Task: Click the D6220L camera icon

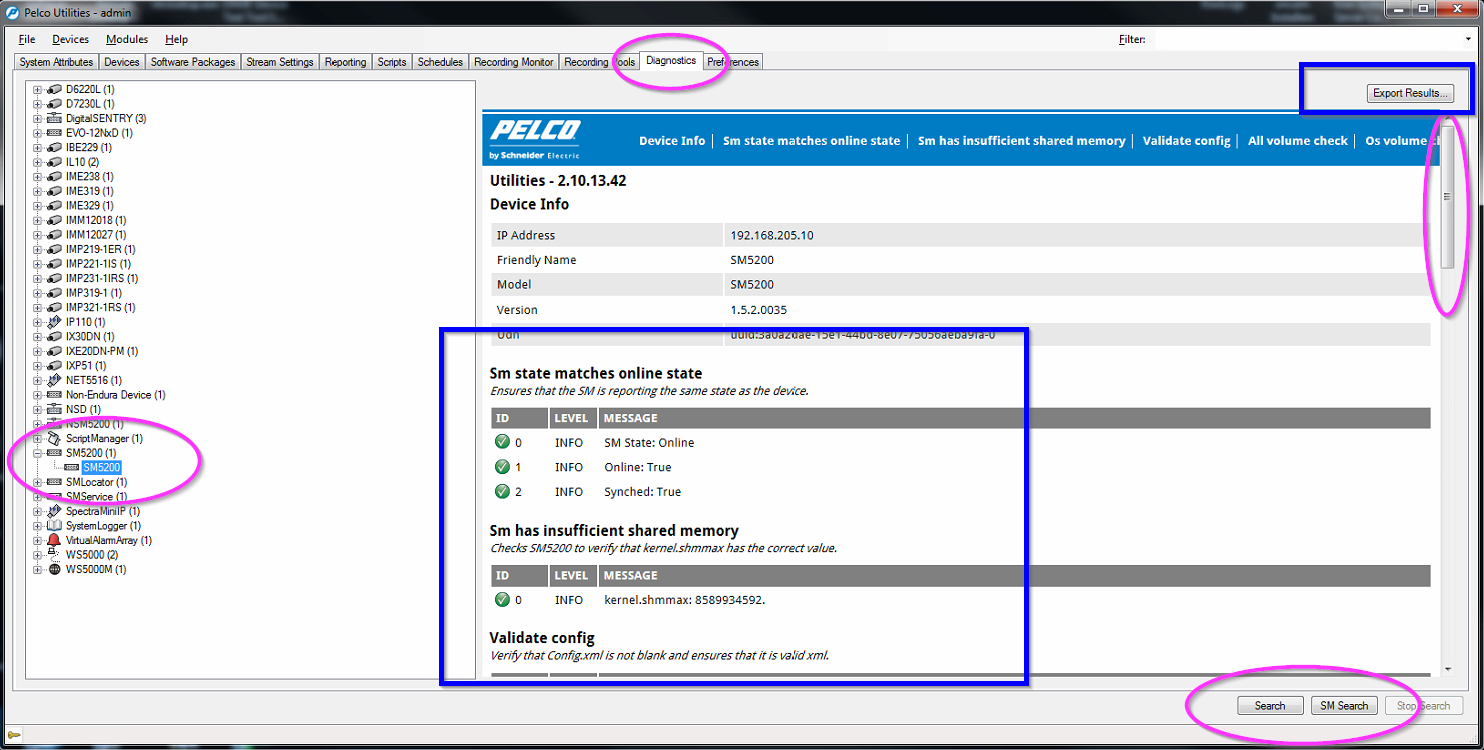Action: click(54, 90)
